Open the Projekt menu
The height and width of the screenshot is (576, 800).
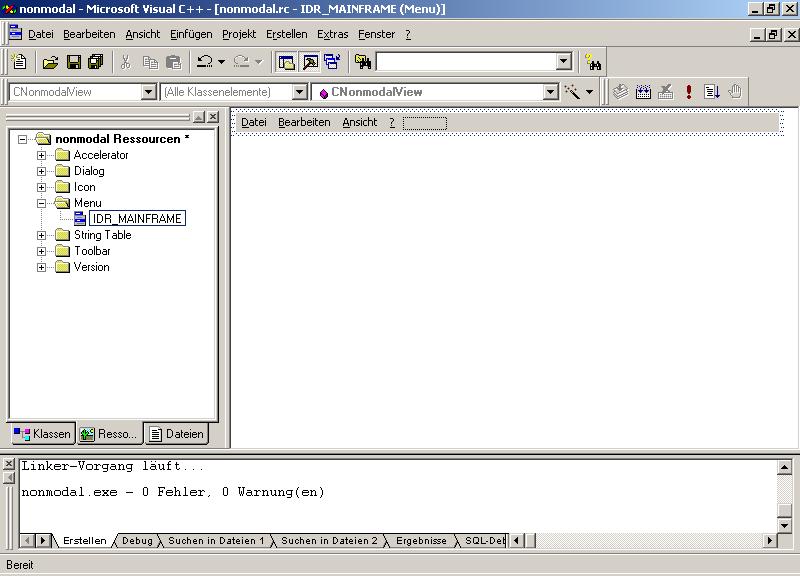(x=239, y=34)
